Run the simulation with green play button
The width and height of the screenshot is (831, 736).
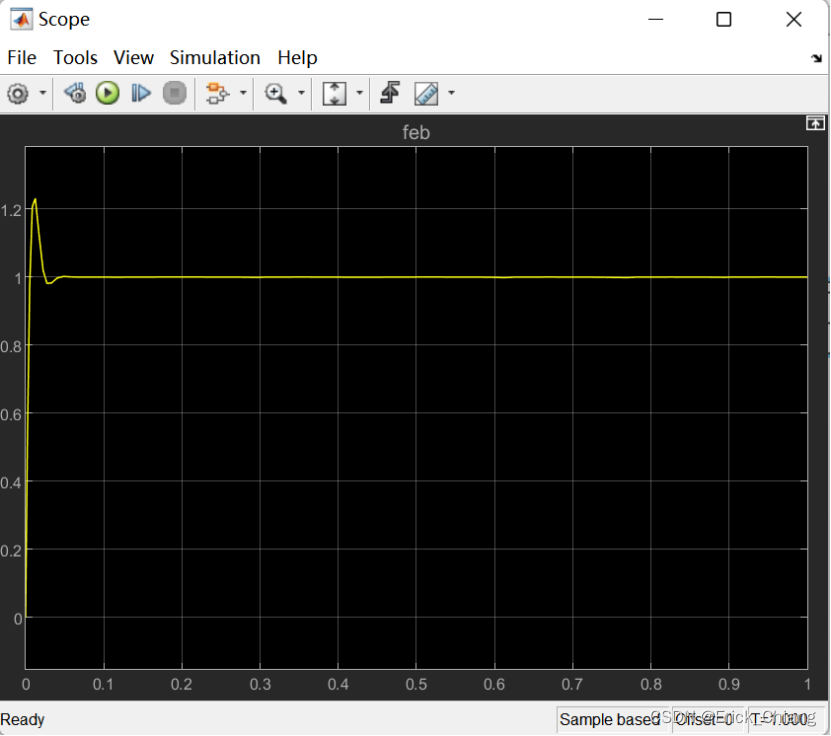(108, 93)
